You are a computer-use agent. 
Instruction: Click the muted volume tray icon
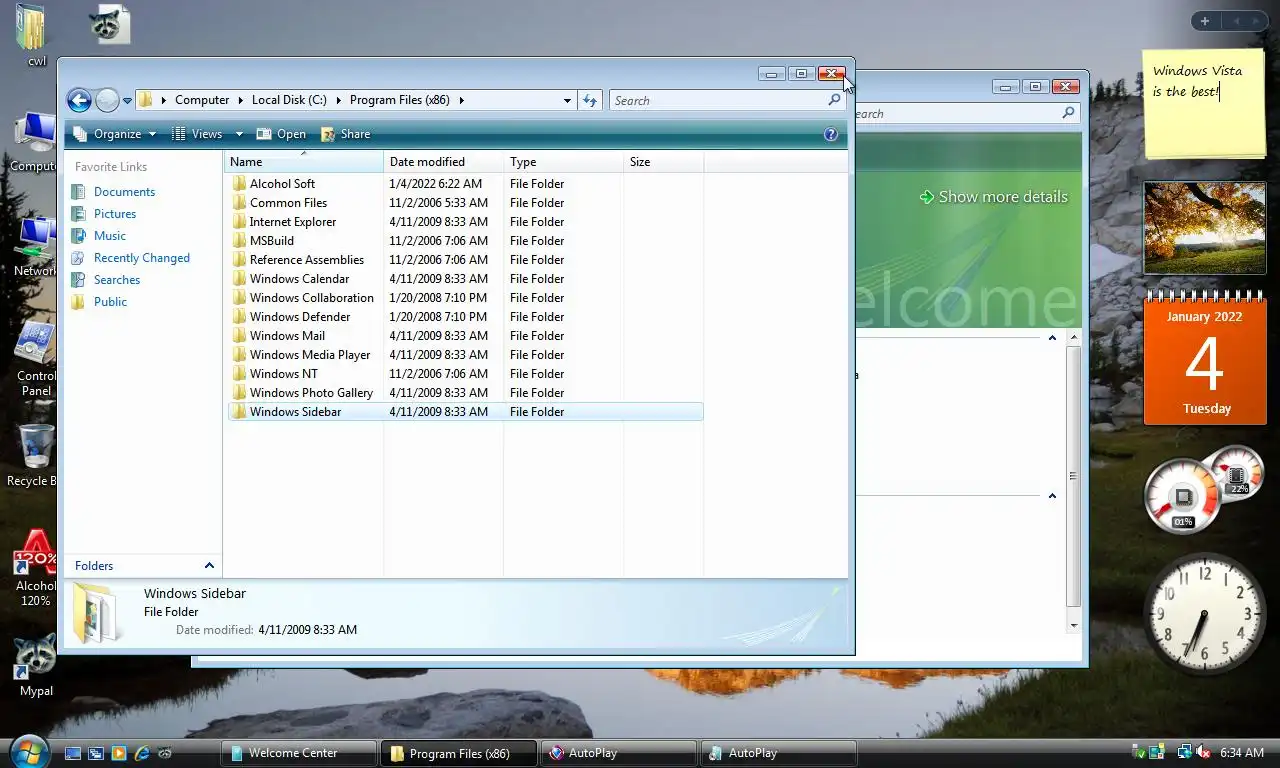tap(1203, 752)
